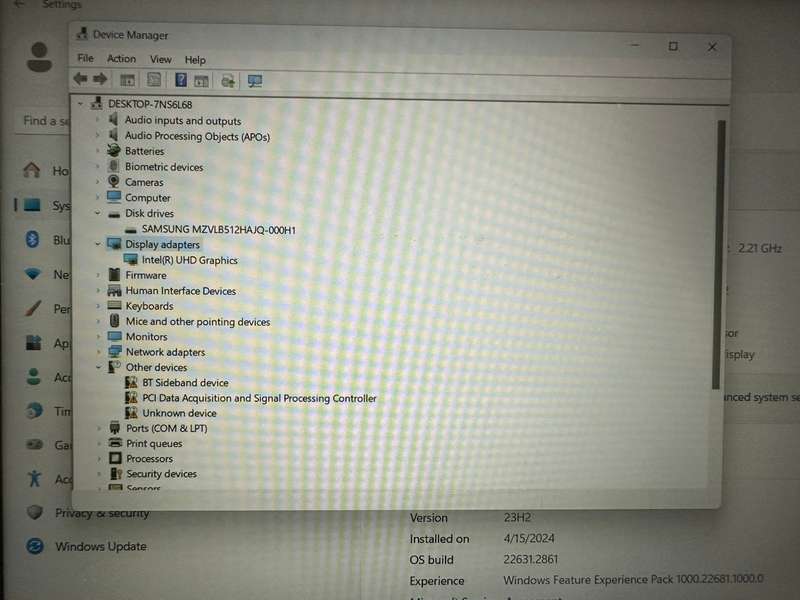800x600 pixels.
Task: Expand the Firmware category arrow
Action: click(98, 275)
